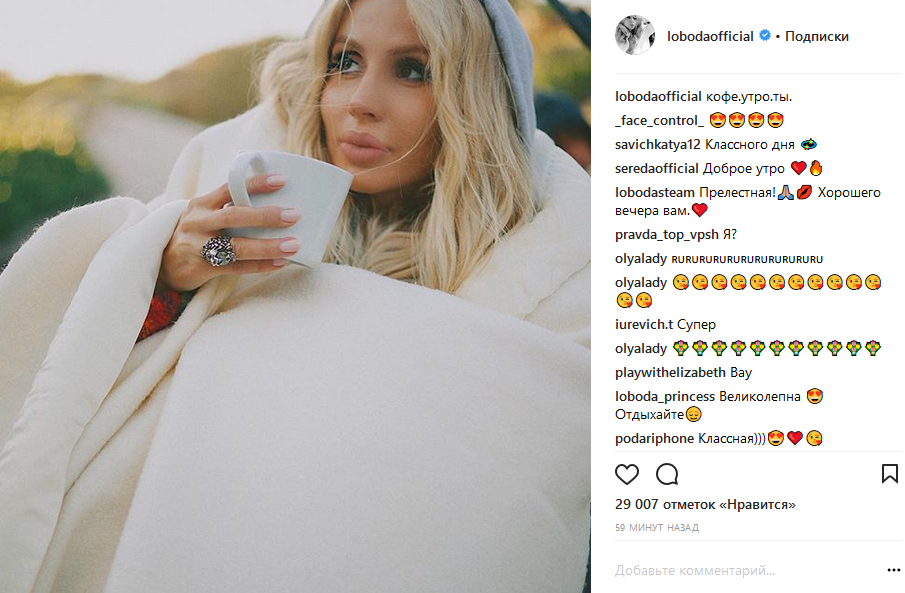Click the blue verified badge
The width and height of the screenshot is (905, 593).
click(765, 35)
